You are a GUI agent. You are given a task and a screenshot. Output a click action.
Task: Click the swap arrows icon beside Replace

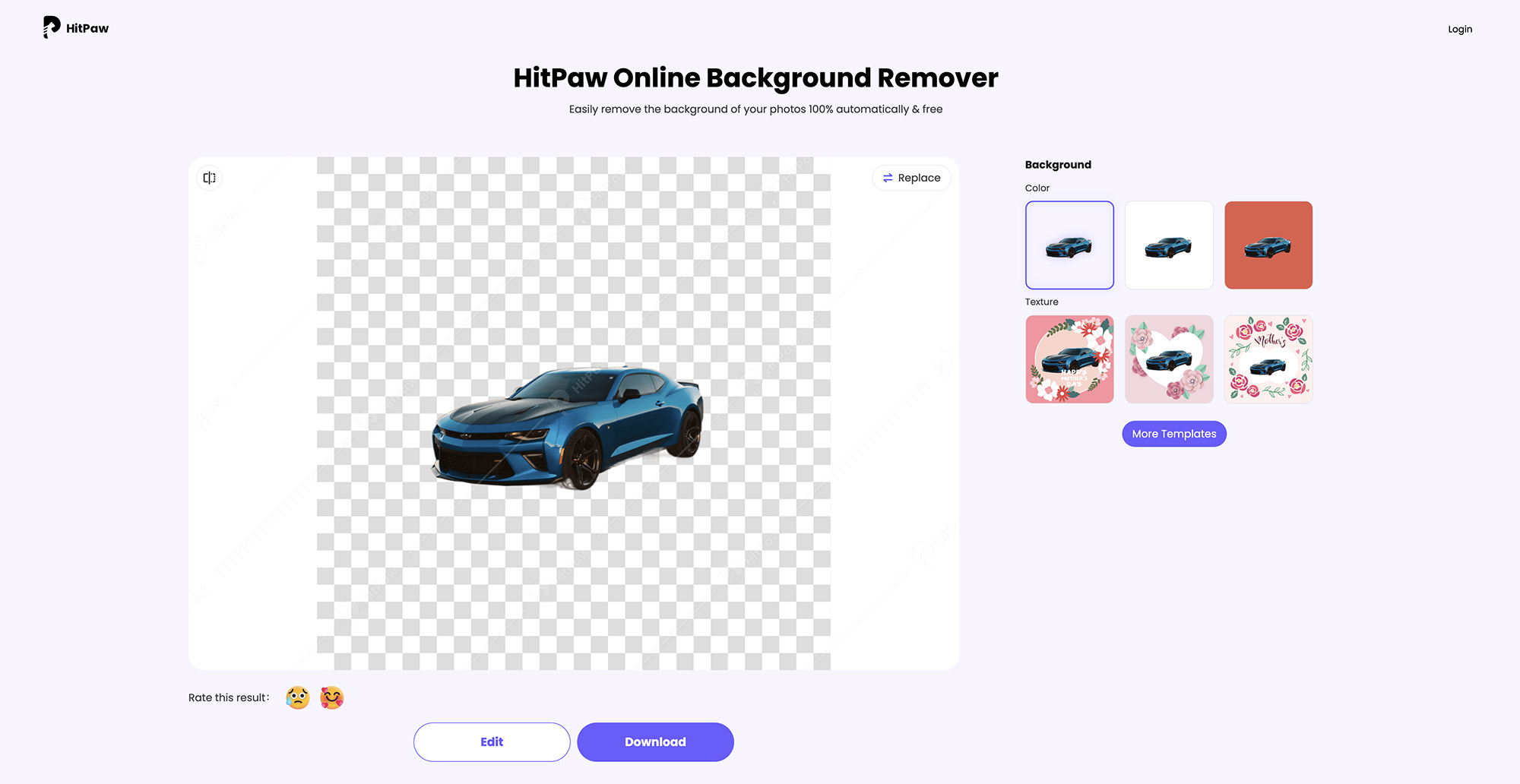(x=888, y=177)
